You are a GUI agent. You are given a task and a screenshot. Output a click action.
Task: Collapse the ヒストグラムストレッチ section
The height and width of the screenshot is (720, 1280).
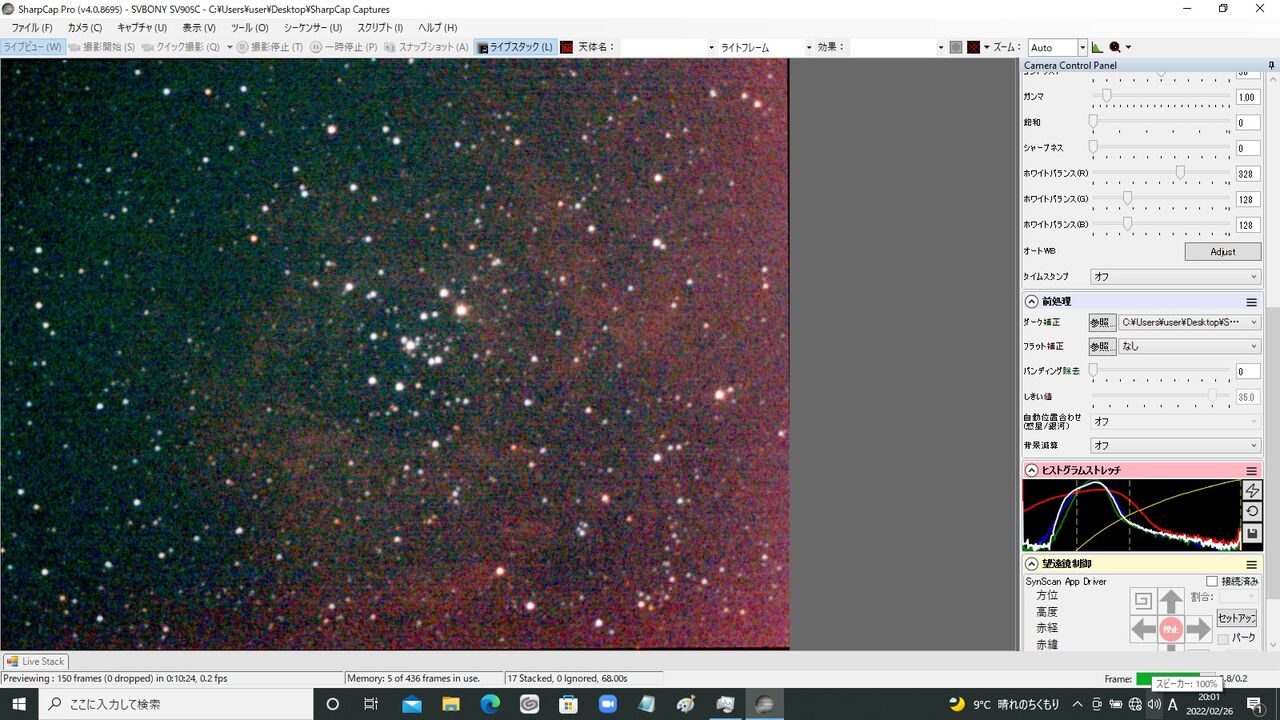pyautogui.click(x=1030, y=470)
